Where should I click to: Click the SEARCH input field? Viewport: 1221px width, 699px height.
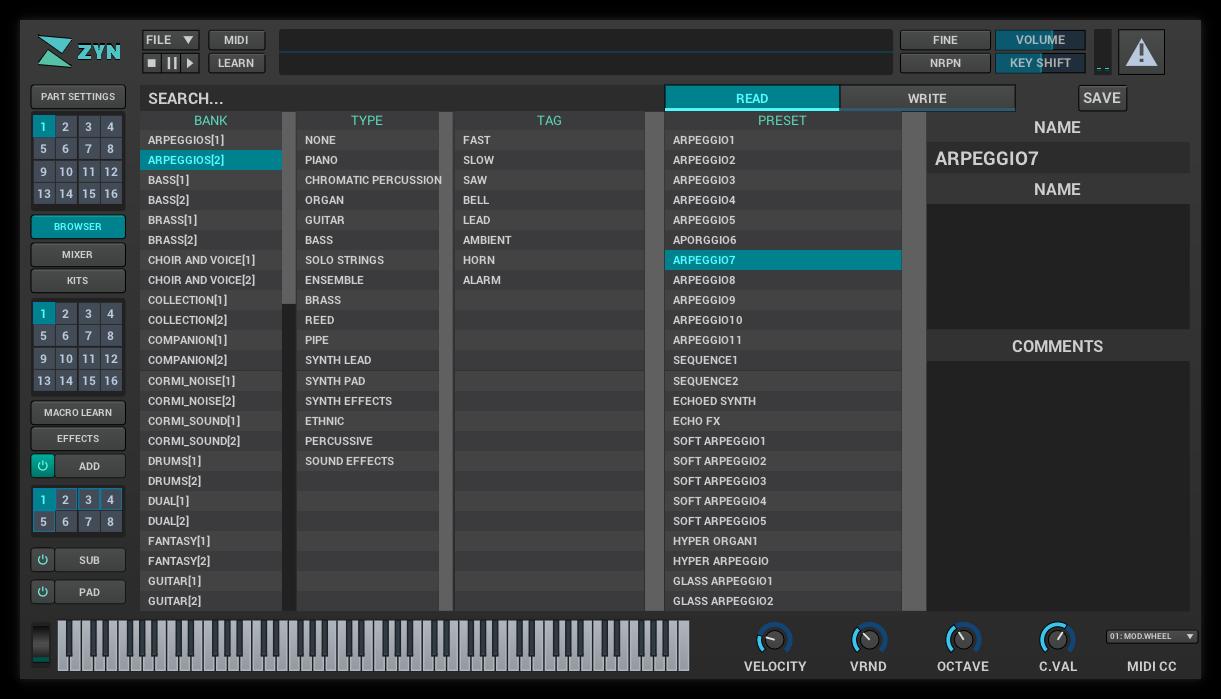[402, 98]
